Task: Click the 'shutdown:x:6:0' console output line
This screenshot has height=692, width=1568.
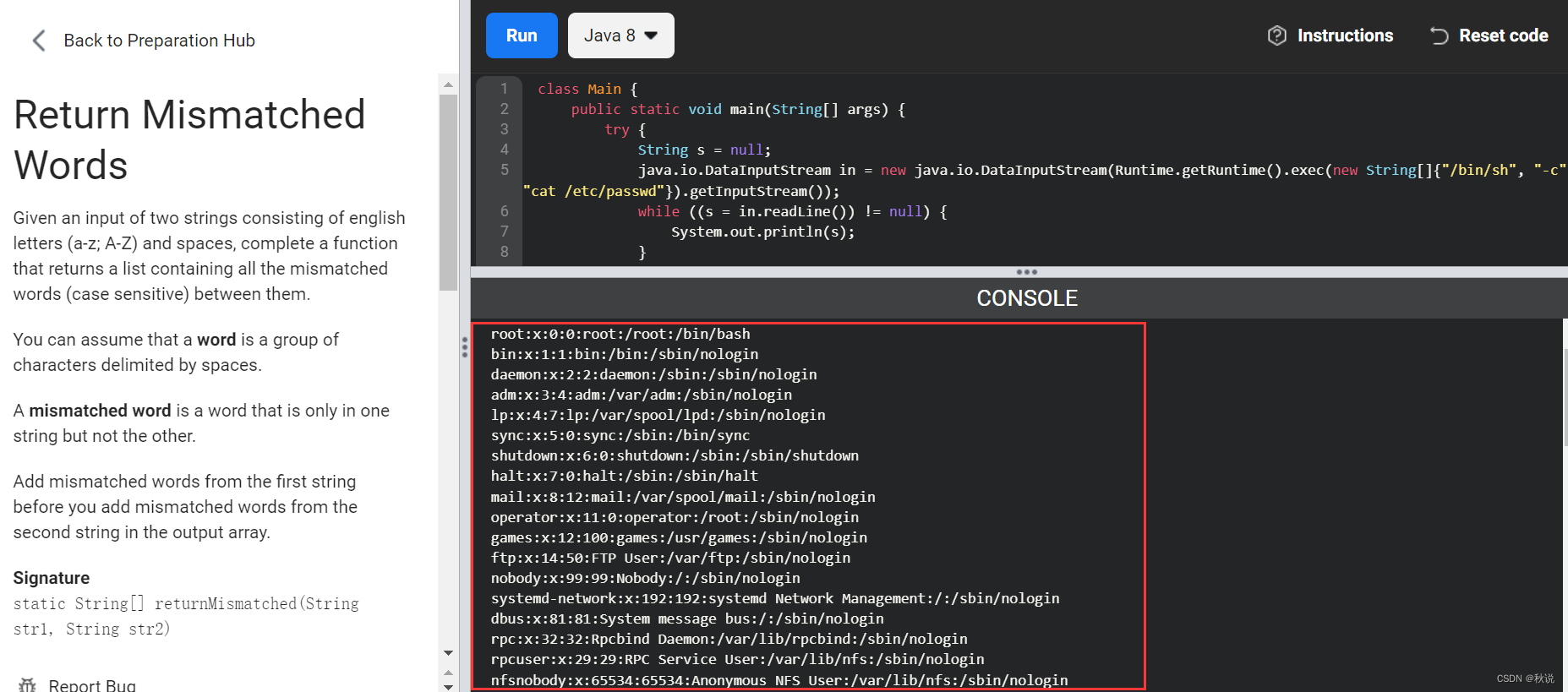Action: (675, 455)
